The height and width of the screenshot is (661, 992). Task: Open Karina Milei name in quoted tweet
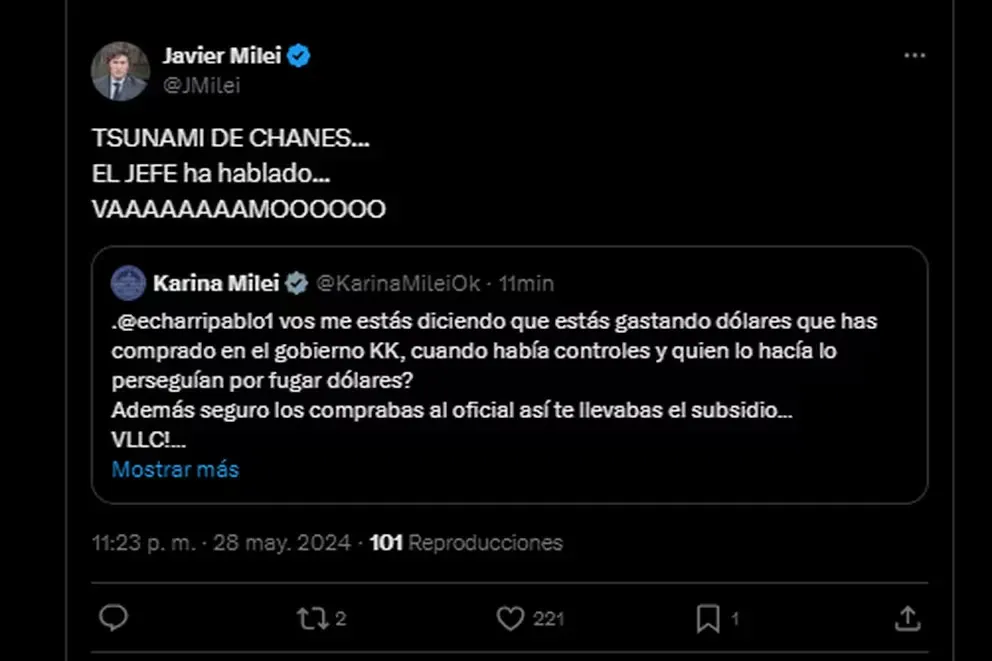[215, 283]
